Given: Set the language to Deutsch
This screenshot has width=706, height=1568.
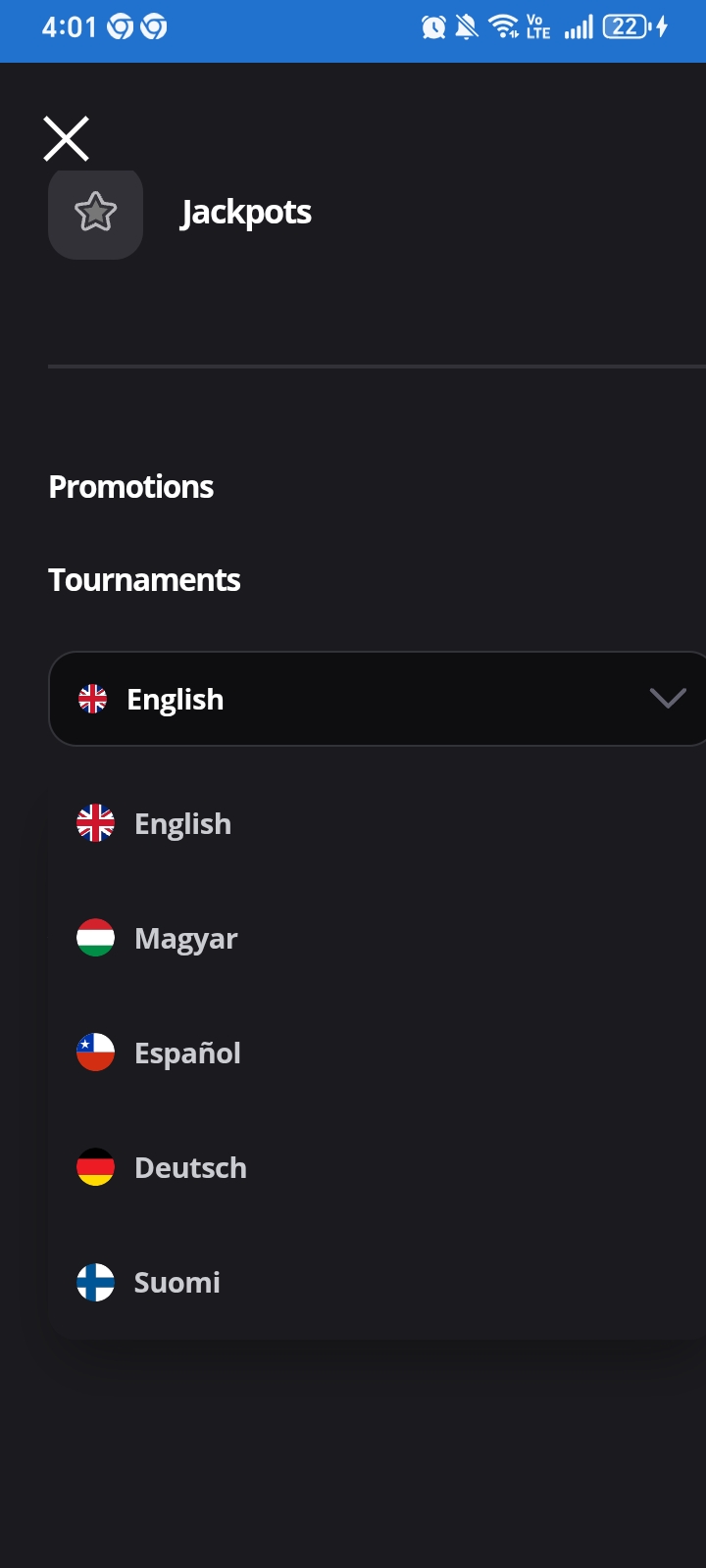Looking at the screenshot, I should coord(190,1168).
